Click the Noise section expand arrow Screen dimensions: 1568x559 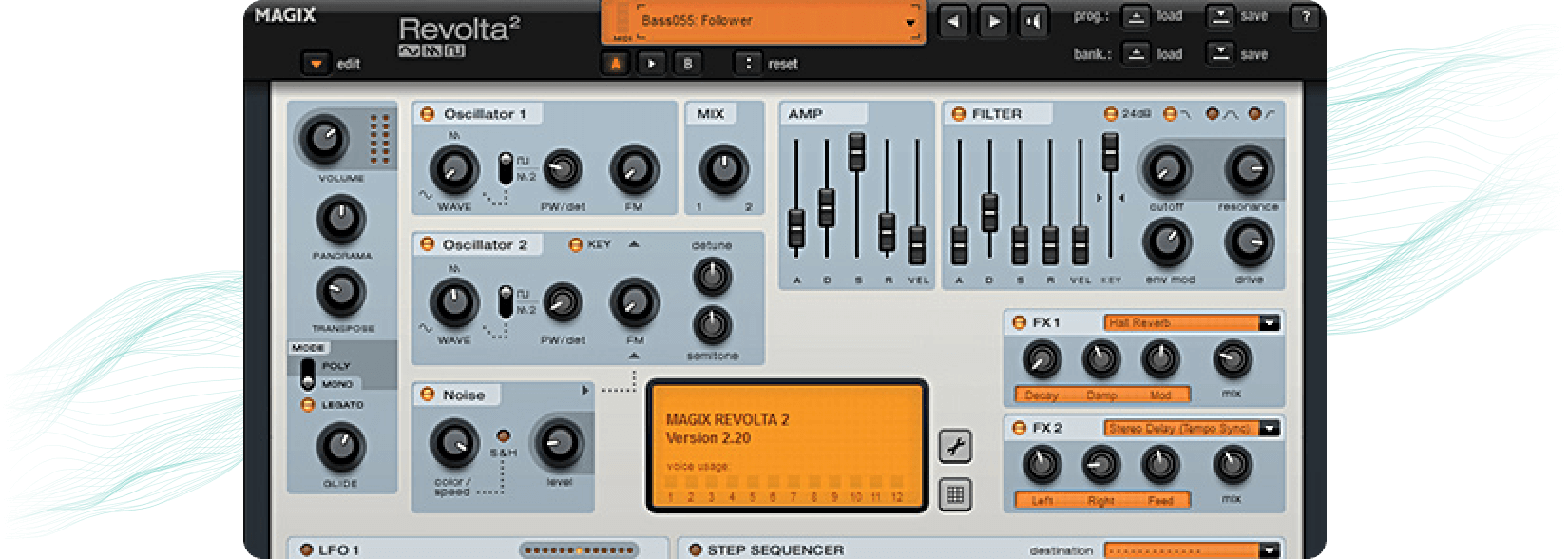point(584,391)
